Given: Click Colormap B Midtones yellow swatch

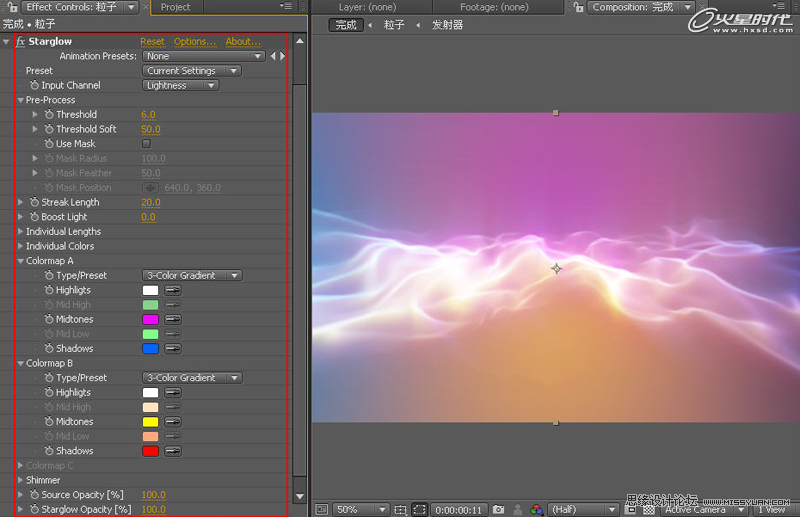Looking at the screenshot, I should [x=151, y=422].
